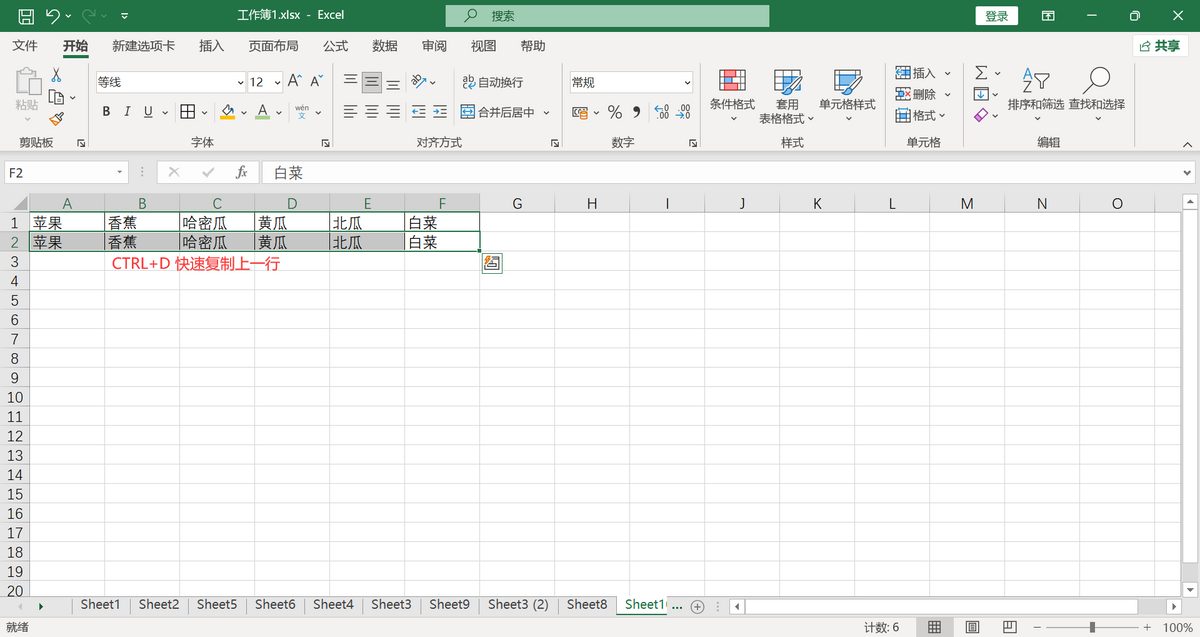Screen dimensions: 1200x637
Task: Switch to the 数据 ribbon tab
Action: click(385, 46)
